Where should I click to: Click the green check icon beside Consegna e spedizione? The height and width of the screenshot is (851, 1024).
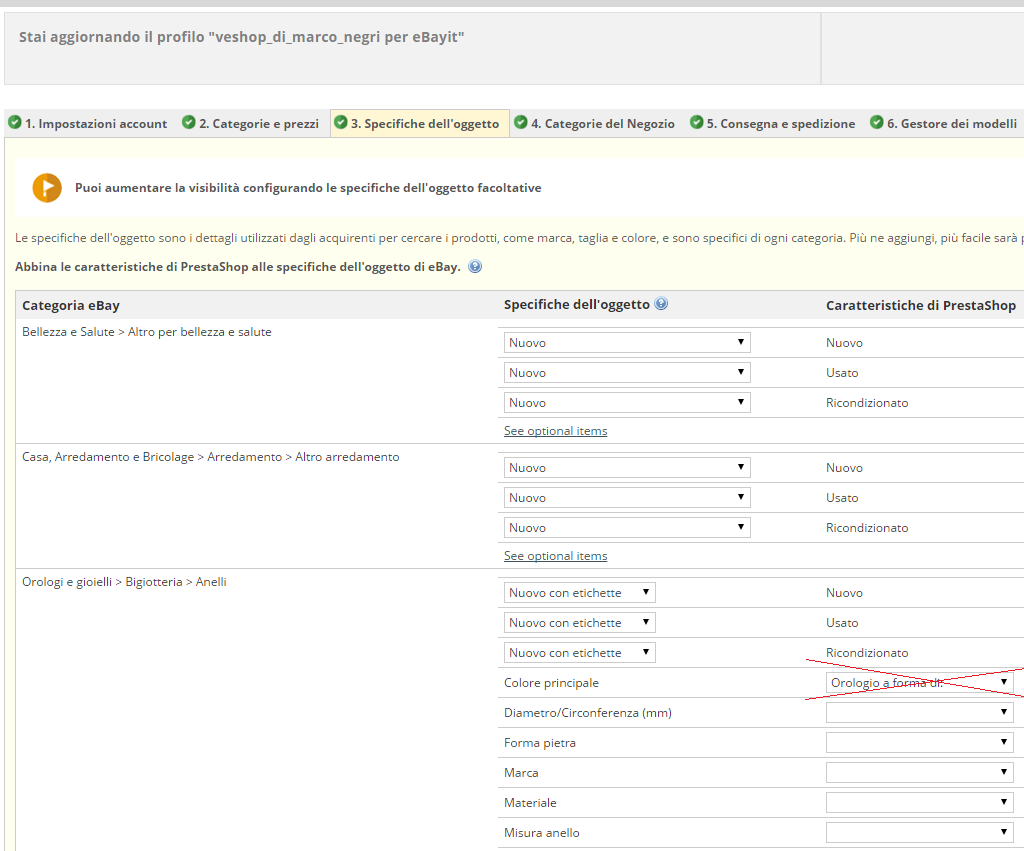click(x=697, y=122)
